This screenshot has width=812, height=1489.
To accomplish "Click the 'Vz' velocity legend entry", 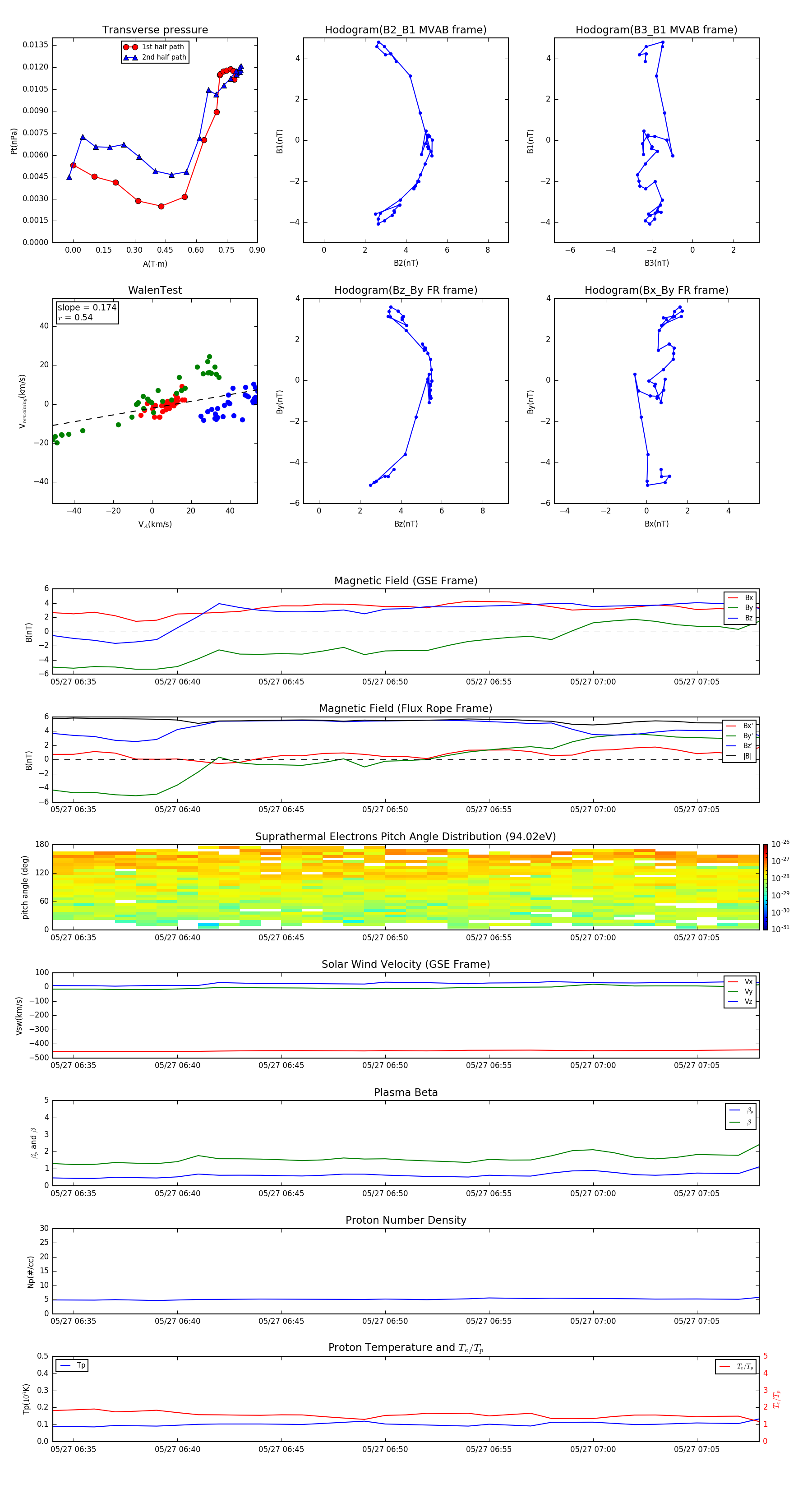I will 740,1002.
